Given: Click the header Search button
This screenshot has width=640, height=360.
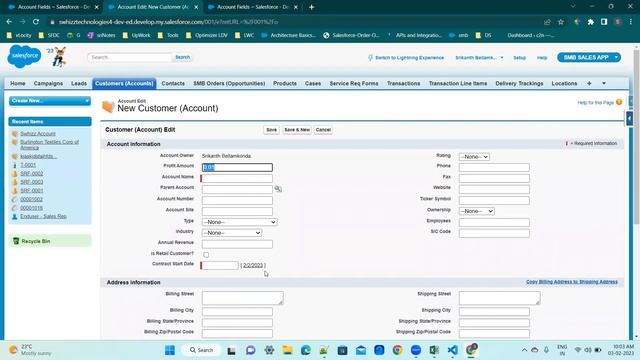Looking at the screenshot, I should coord(182,57).
